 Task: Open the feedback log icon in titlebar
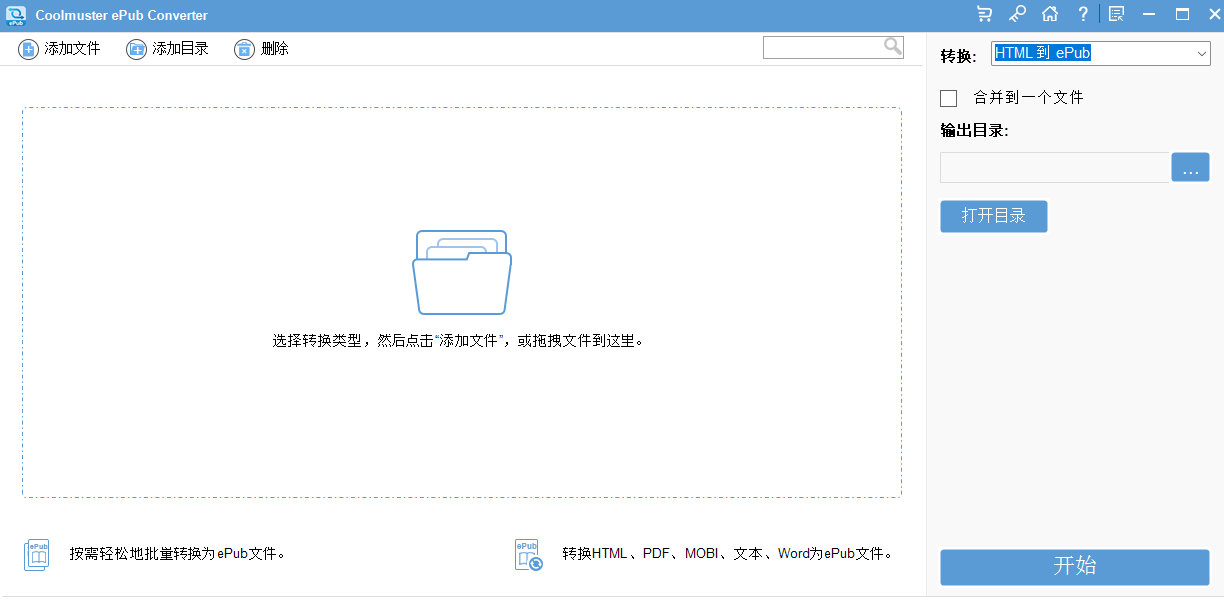coord(1116,14)
